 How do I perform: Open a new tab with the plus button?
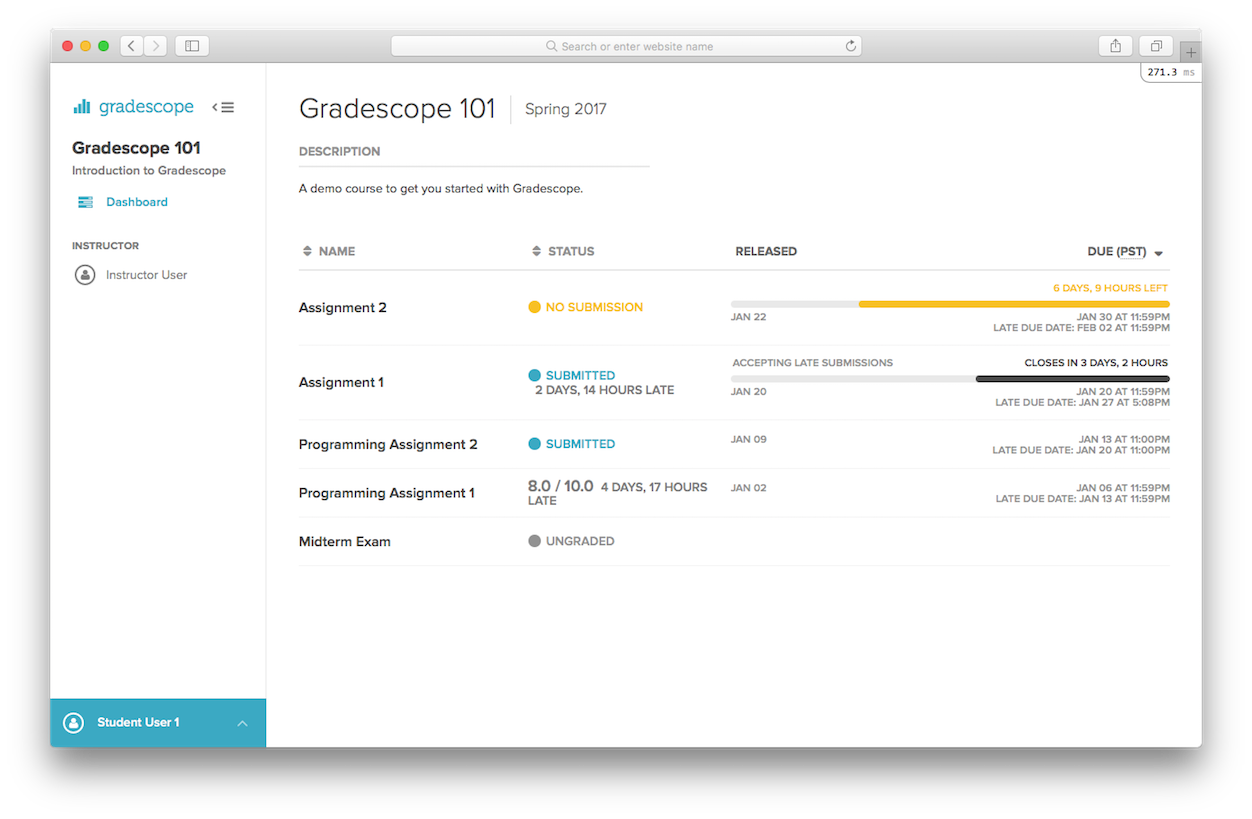(1190, 53)
